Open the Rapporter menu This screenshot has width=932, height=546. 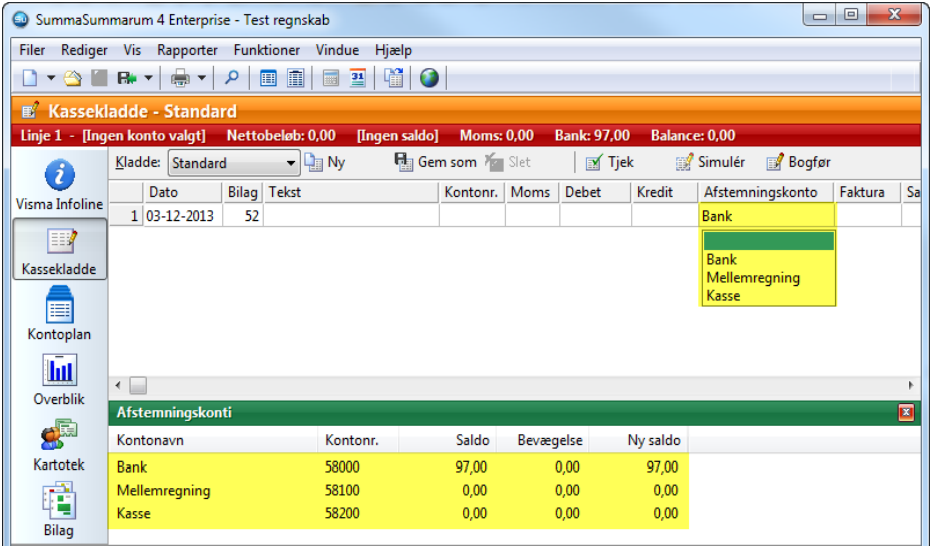tap(187, 50)
